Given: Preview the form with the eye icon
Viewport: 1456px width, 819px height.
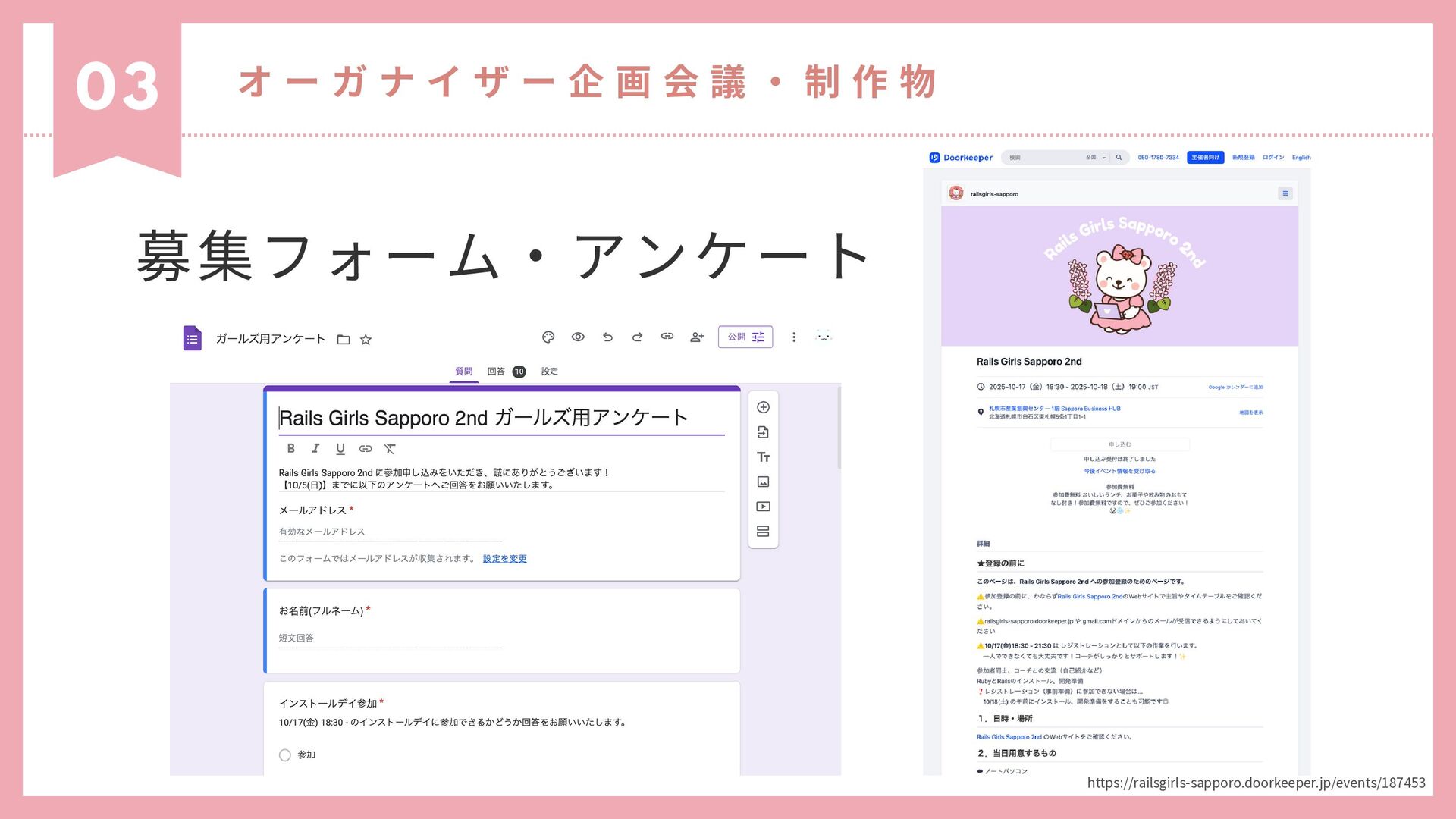Looking at the screenshot, I should coord(578,337).
